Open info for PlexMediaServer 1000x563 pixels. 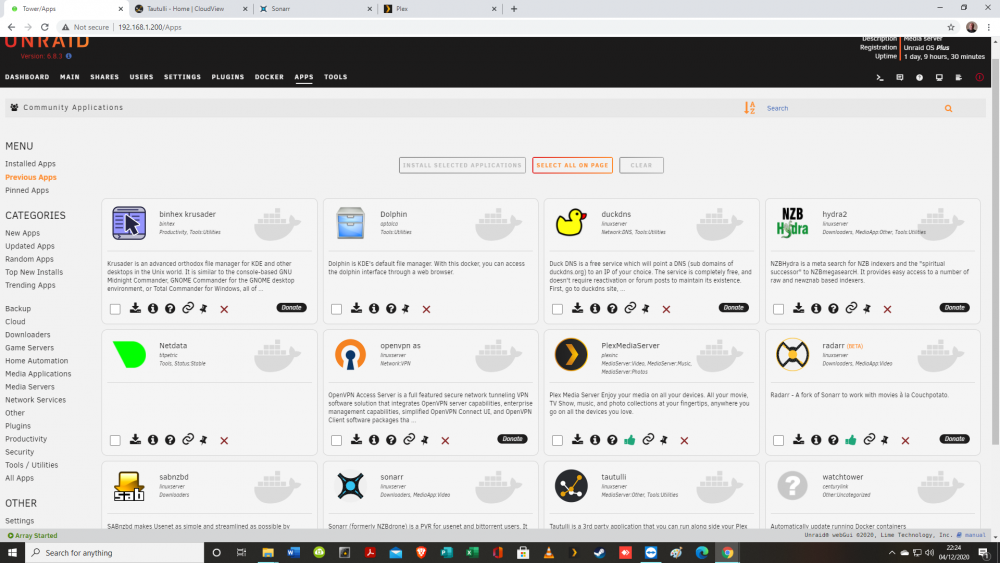click(x=595, y=440)
